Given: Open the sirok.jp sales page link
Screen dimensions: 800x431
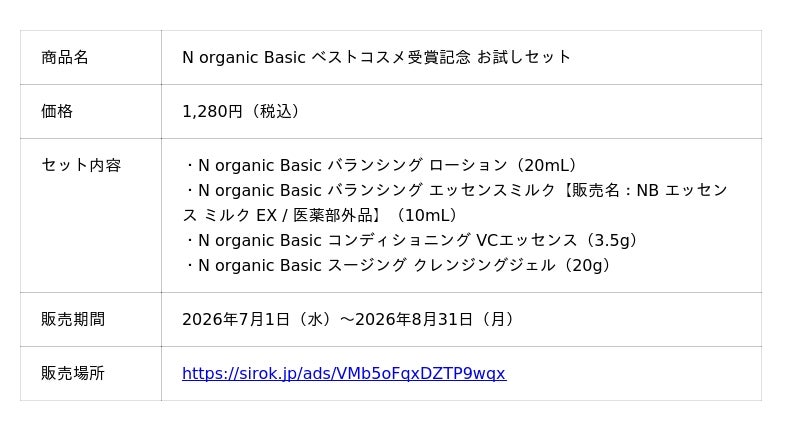Looking at the screenshot, I should (x=344, y=373).
